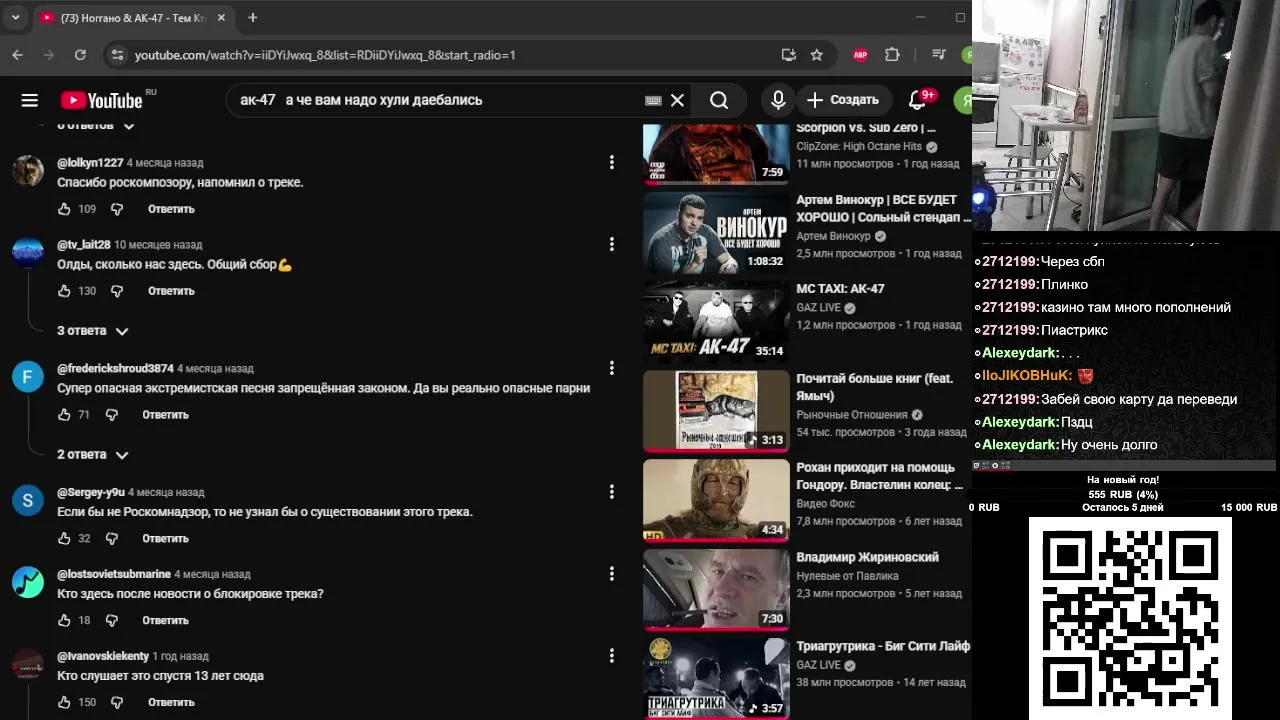Bookmark this page with star icon

[x=817, y=55]
